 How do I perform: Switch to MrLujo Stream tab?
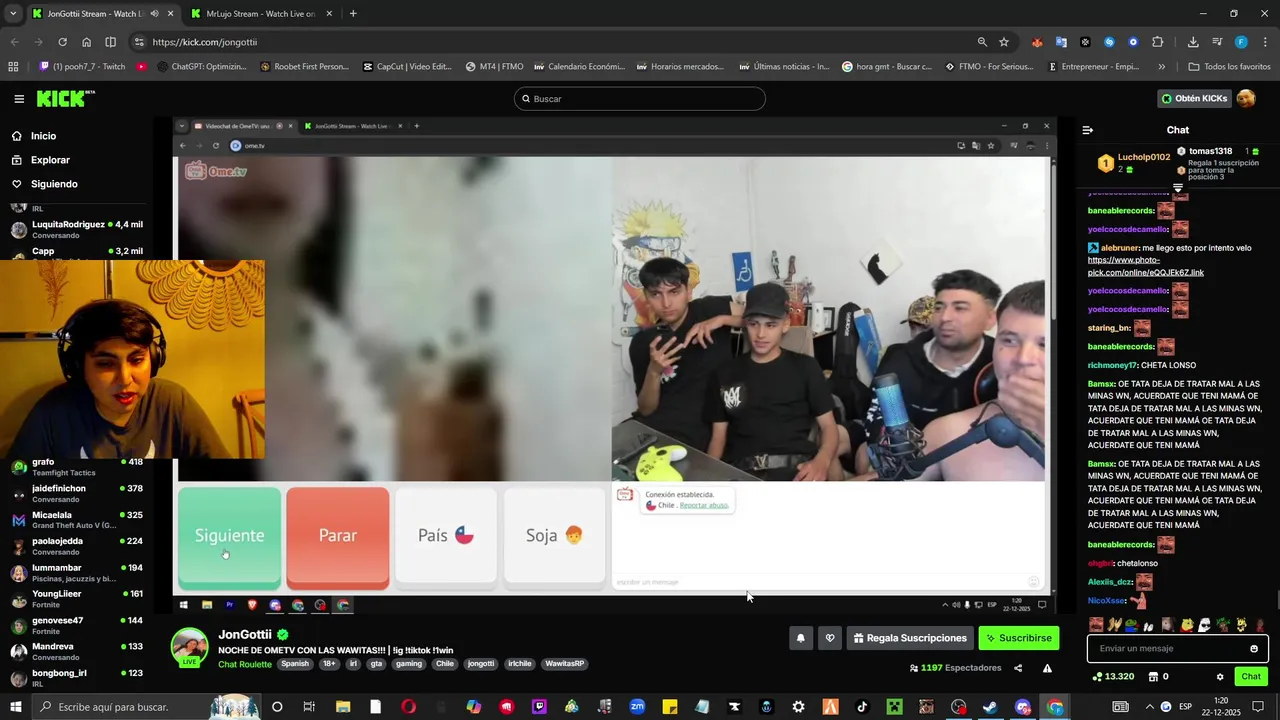[x=260, y=14]
